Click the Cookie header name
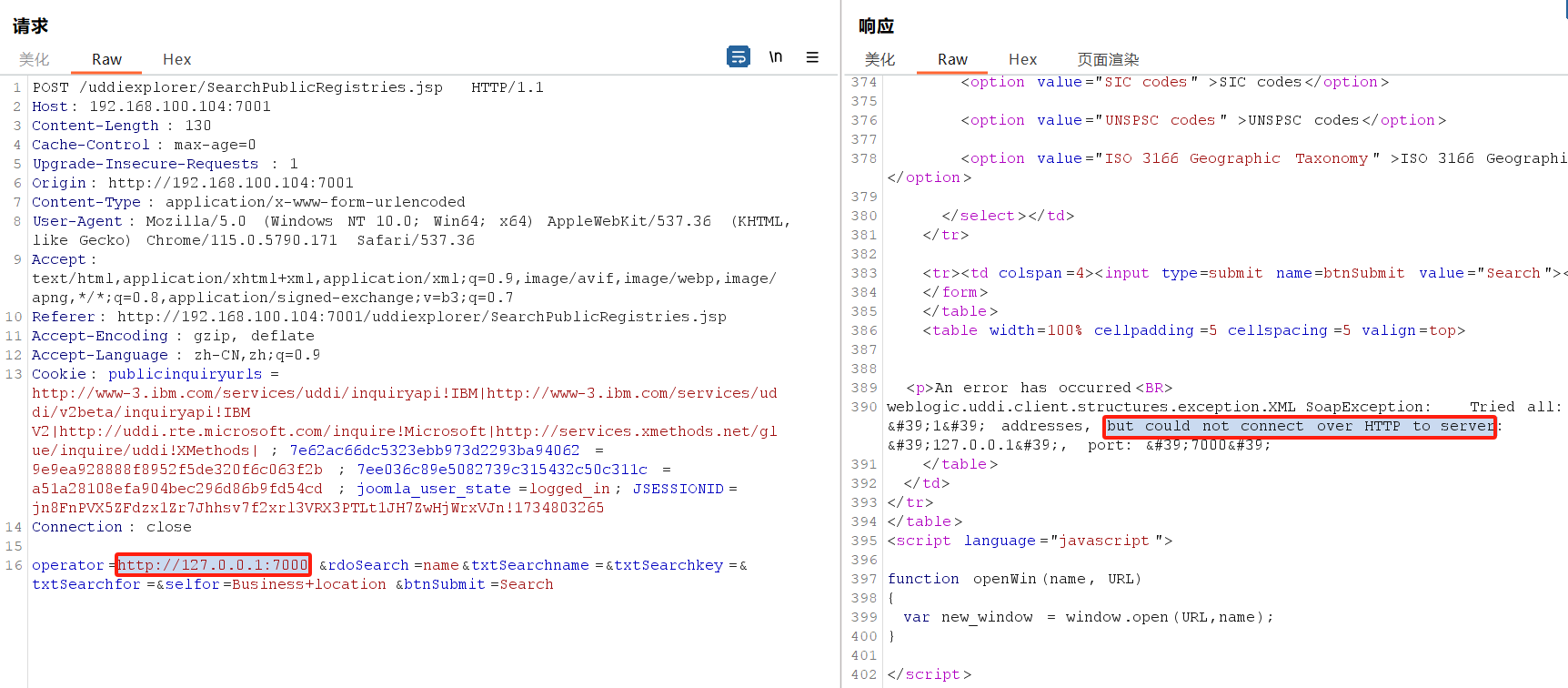The width and height of the screenshot is (1568, 688). click(x=58, y=374)
